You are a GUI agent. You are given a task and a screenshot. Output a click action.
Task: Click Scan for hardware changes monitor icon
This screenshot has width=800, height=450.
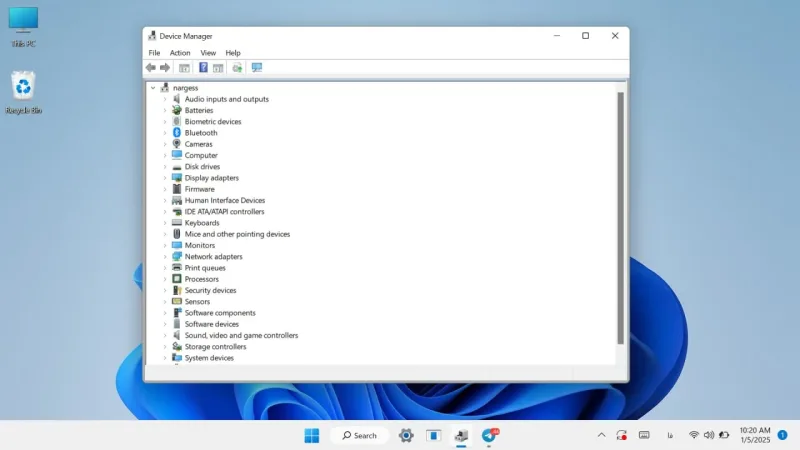point(257,67)
